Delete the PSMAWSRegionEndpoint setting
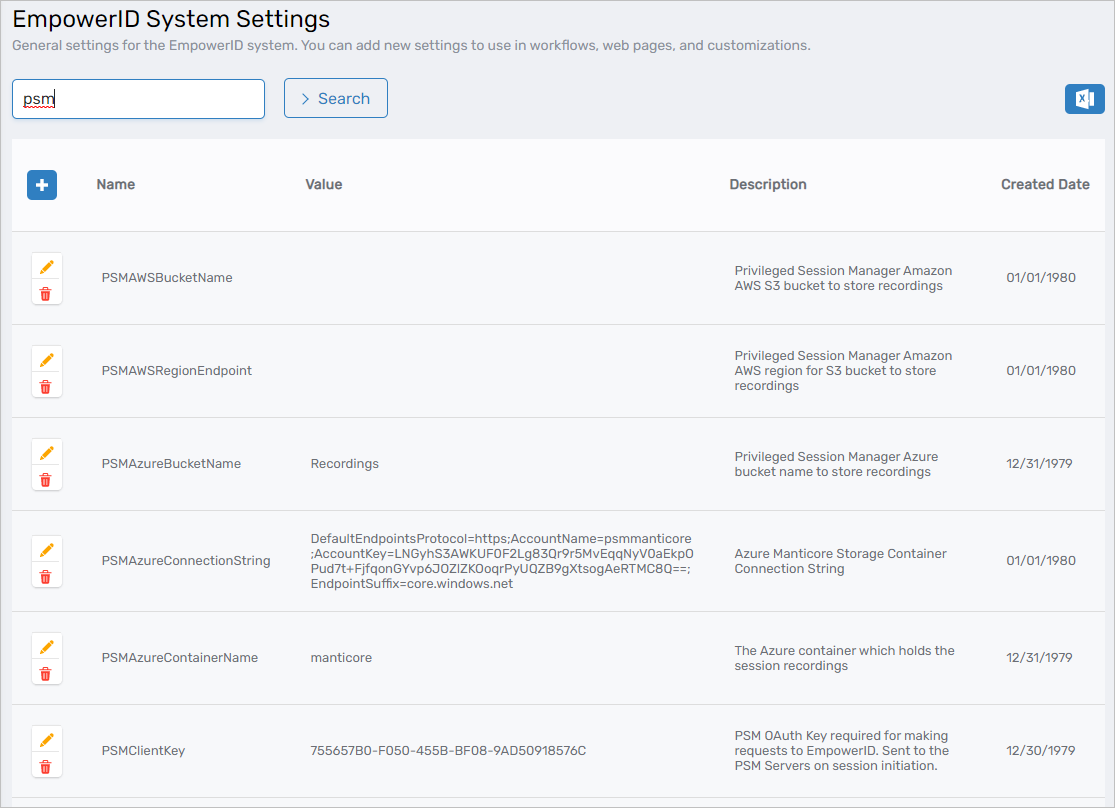This screenshot has height=808, width=1115. coord(46,386)
